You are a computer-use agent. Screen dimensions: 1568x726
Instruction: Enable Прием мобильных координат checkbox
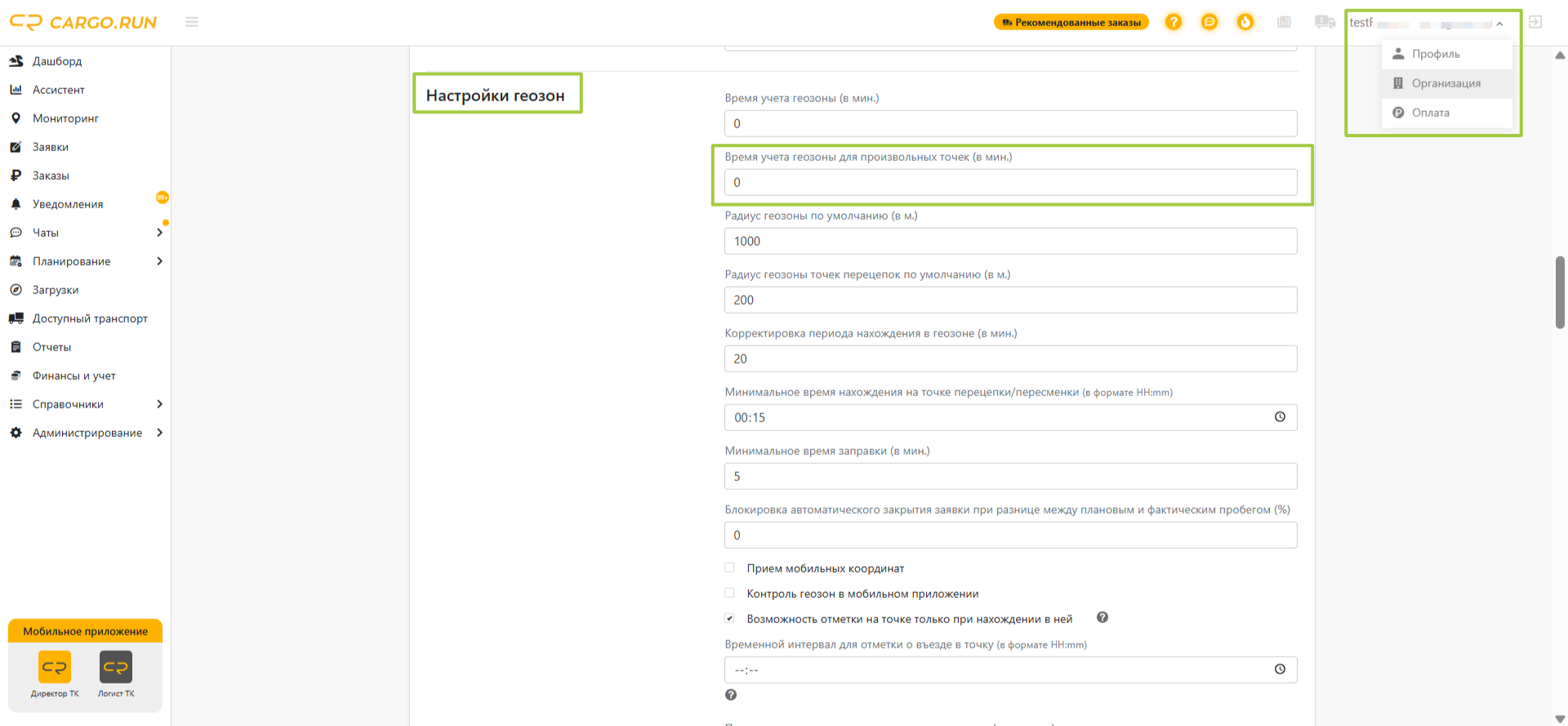(729, 568)
